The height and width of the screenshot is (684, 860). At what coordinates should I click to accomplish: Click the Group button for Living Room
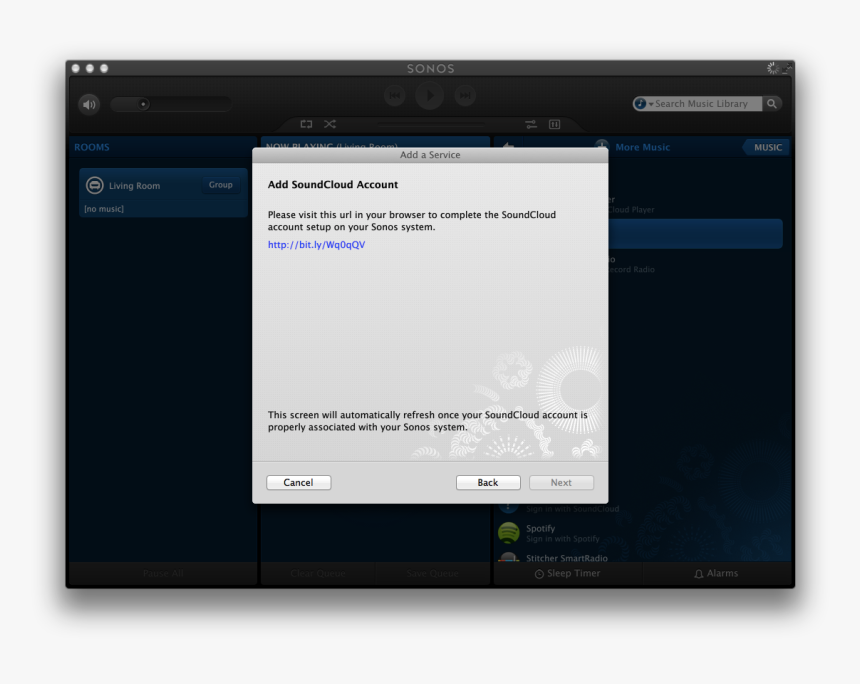tap(220, 185)
